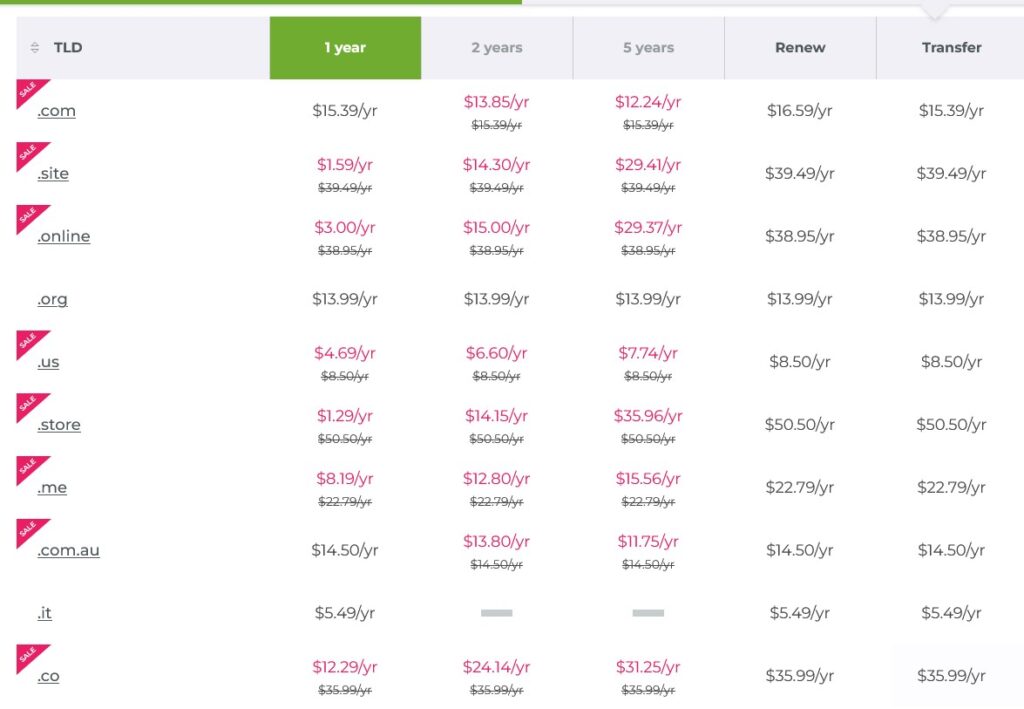Open the .com.au domain link

tap(68, 550)
